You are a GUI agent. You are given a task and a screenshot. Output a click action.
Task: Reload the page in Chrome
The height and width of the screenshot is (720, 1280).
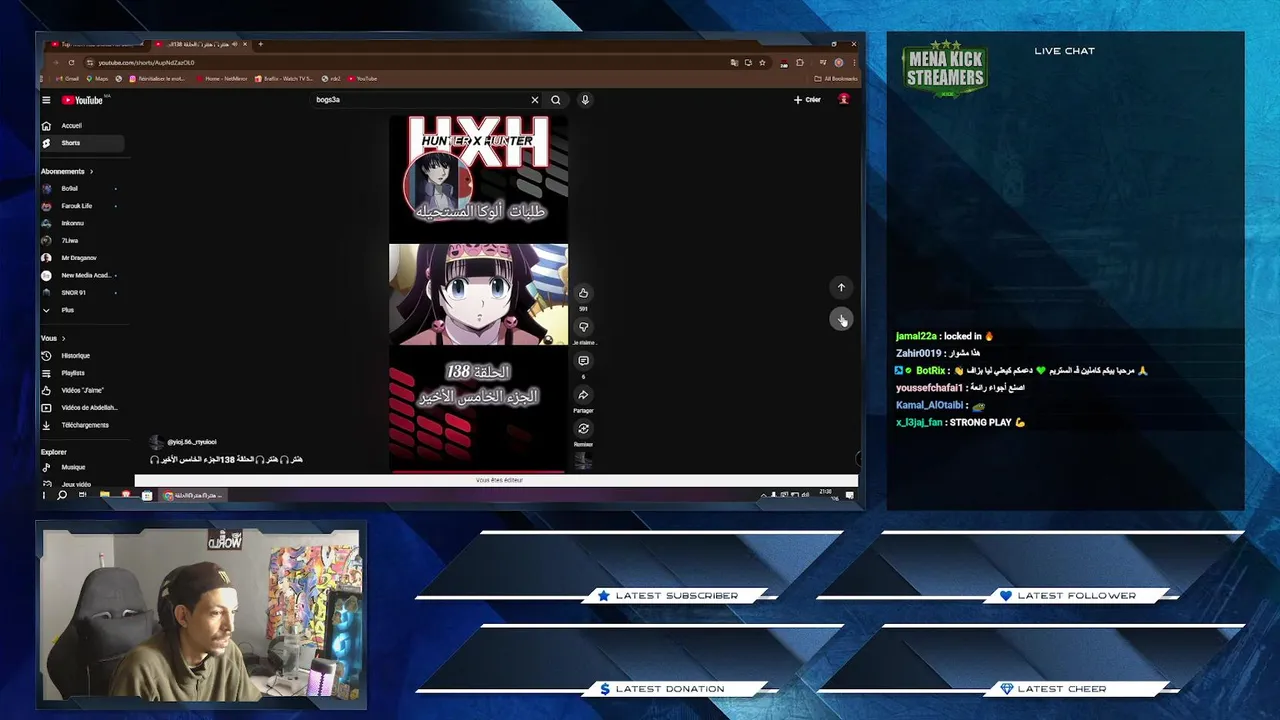pyautogui.click(x=71, y=63)
